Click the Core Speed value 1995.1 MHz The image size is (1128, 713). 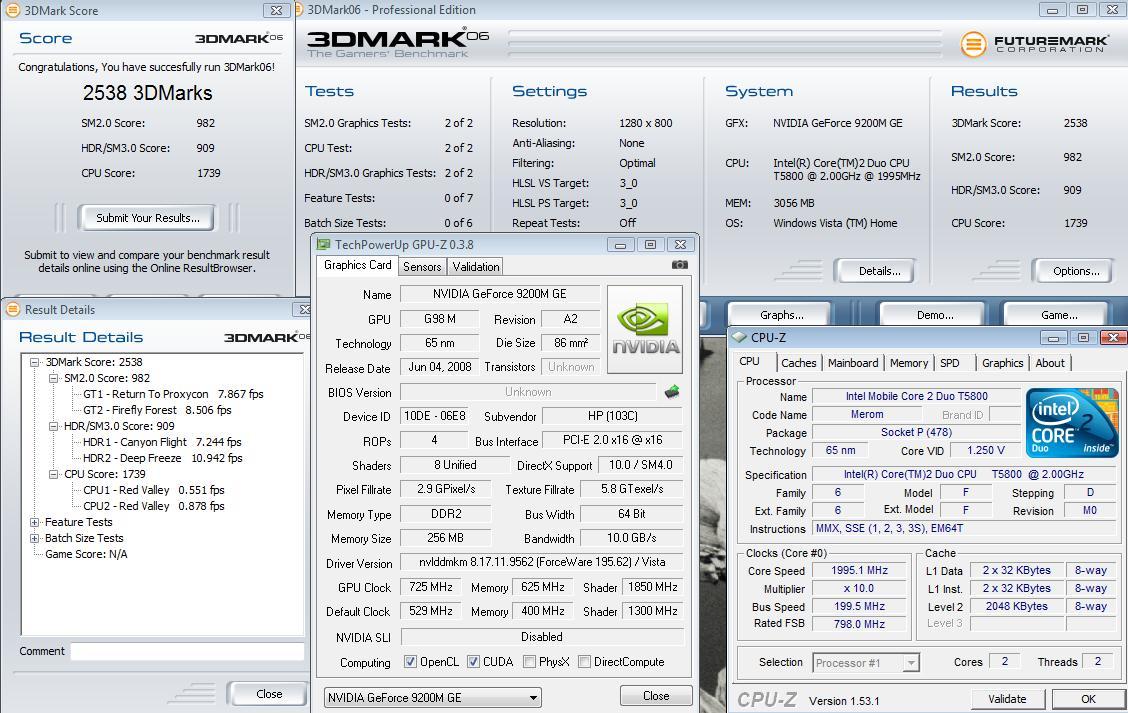click(859, 571)
